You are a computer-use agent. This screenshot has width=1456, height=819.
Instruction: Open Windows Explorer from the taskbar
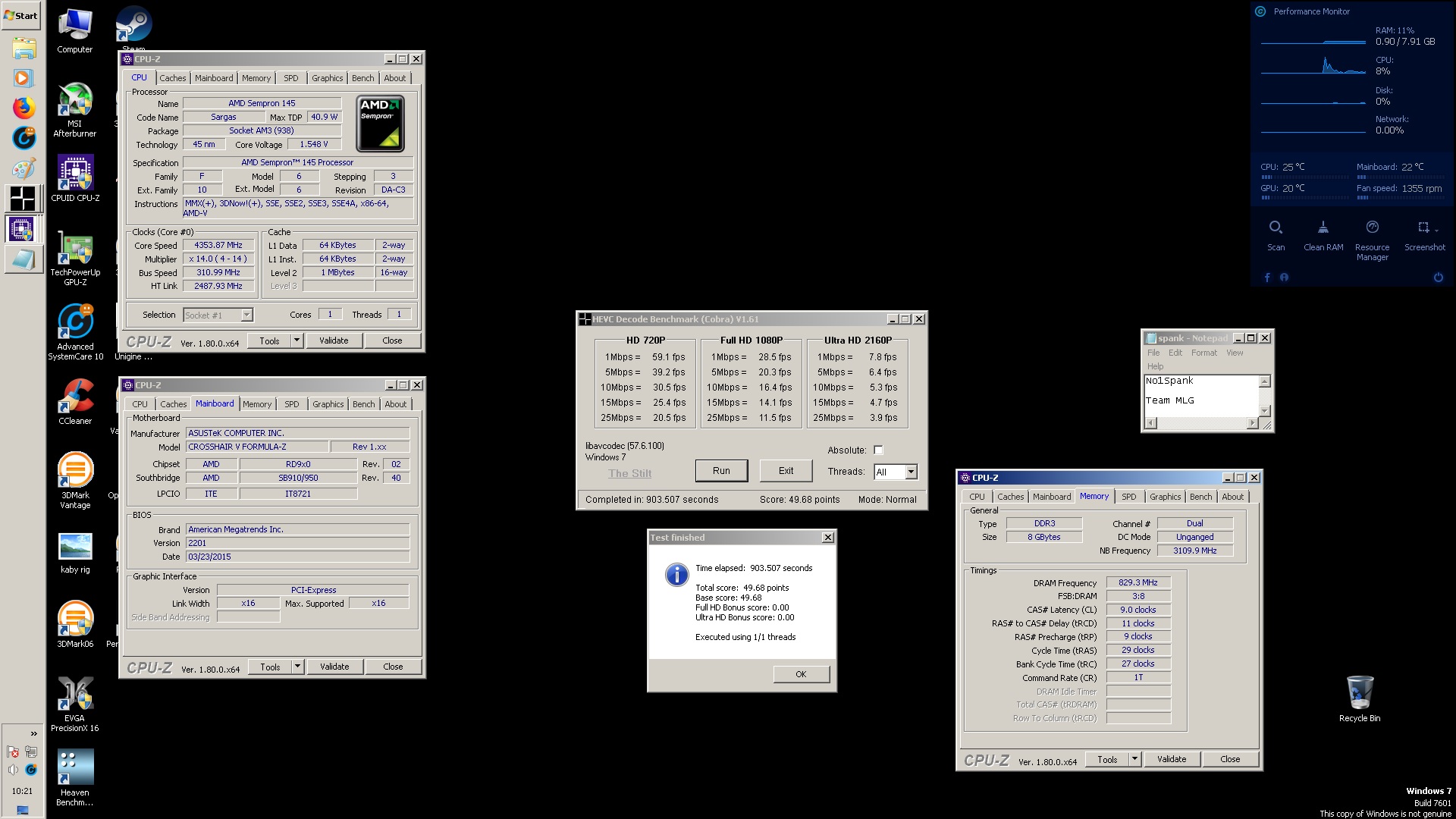click(x=24, y=49)
